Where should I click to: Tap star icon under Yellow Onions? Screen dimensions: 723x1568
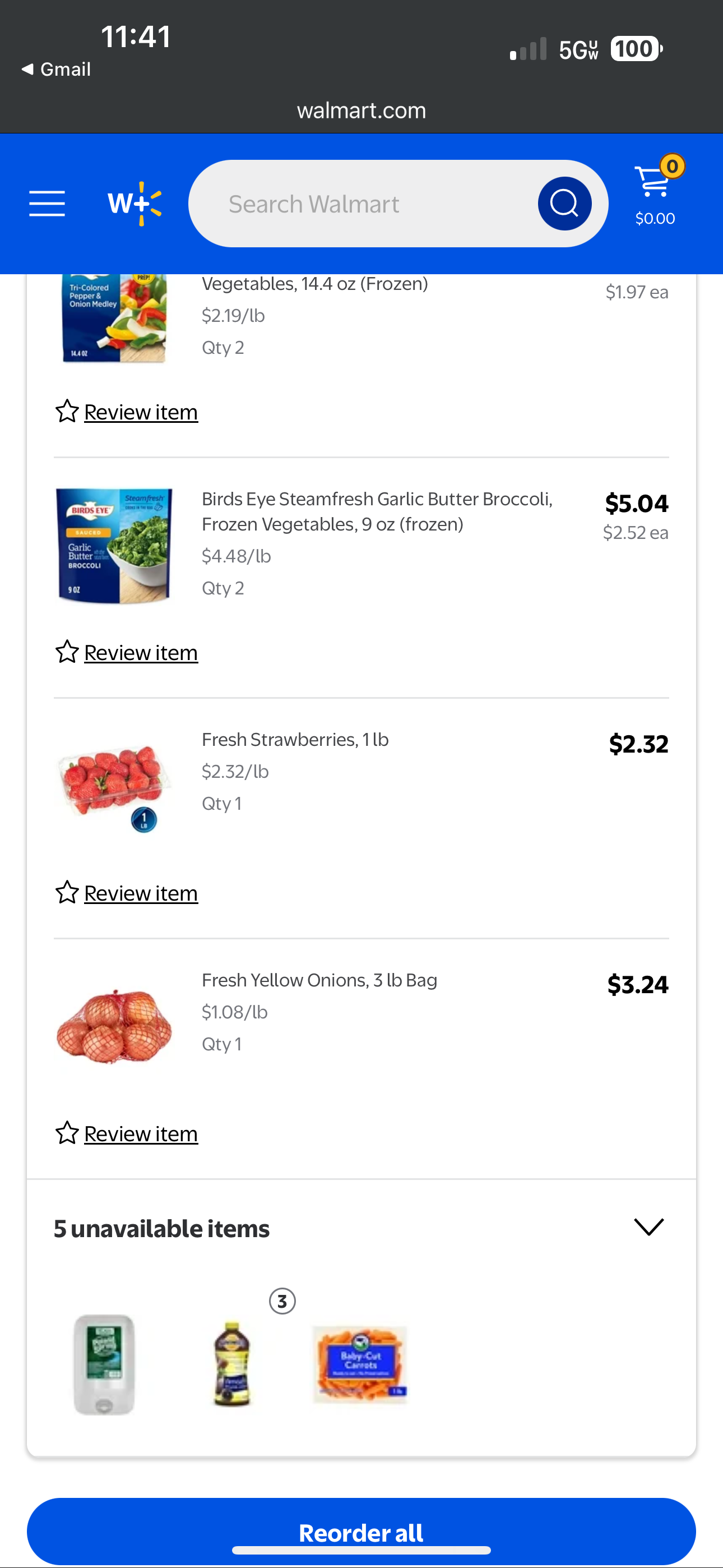[x=67, y=1133]
